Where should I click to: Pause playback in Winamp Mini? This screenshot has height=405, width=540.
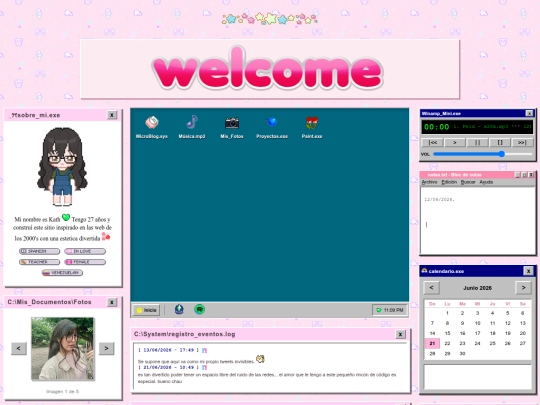pyautogui.click(x=477, y=143)
